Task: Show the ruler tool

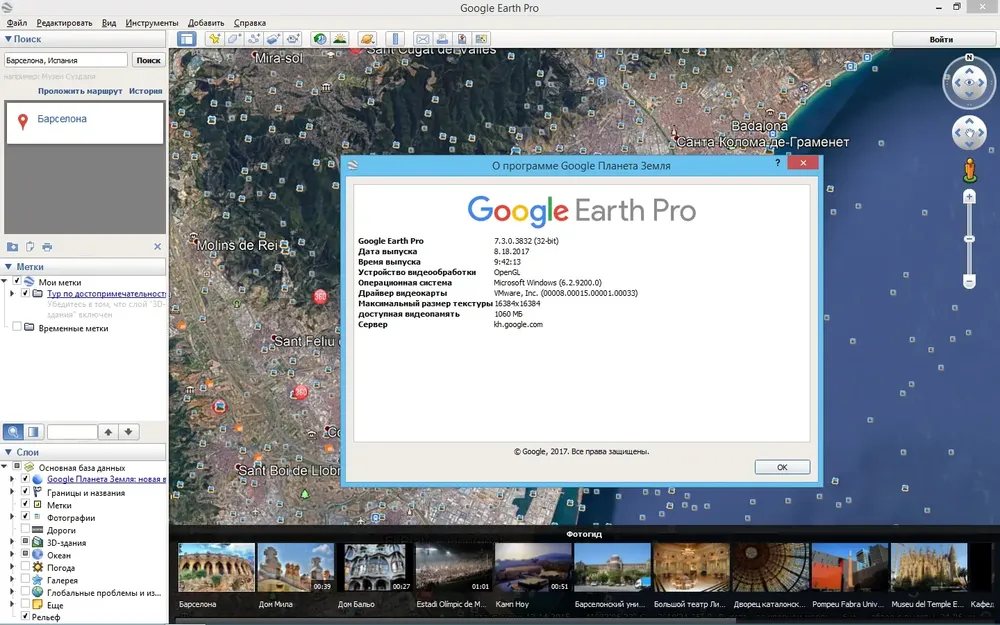Action: point(395,39)
